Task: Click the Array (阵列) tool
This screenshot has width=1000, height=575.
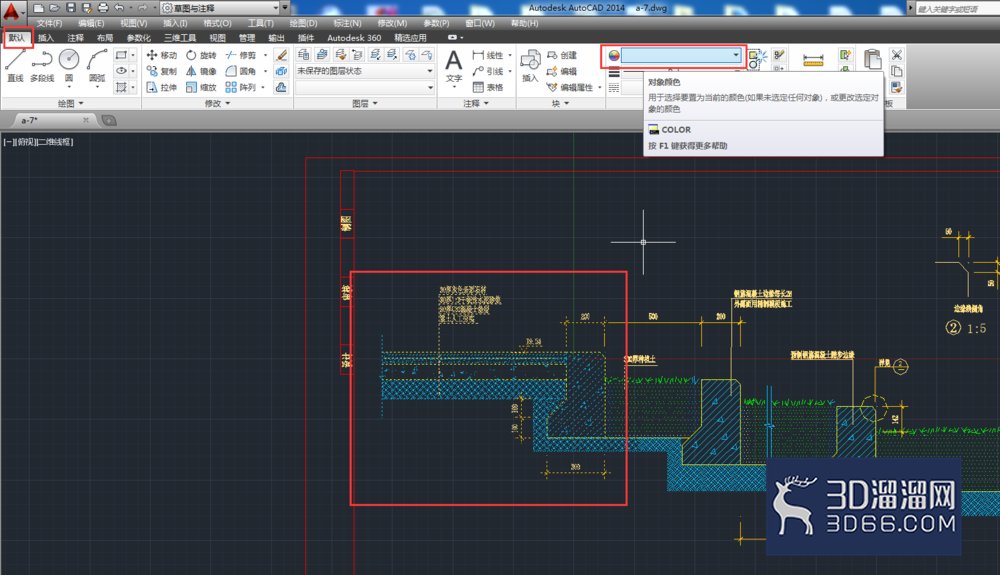Action: 240,87
